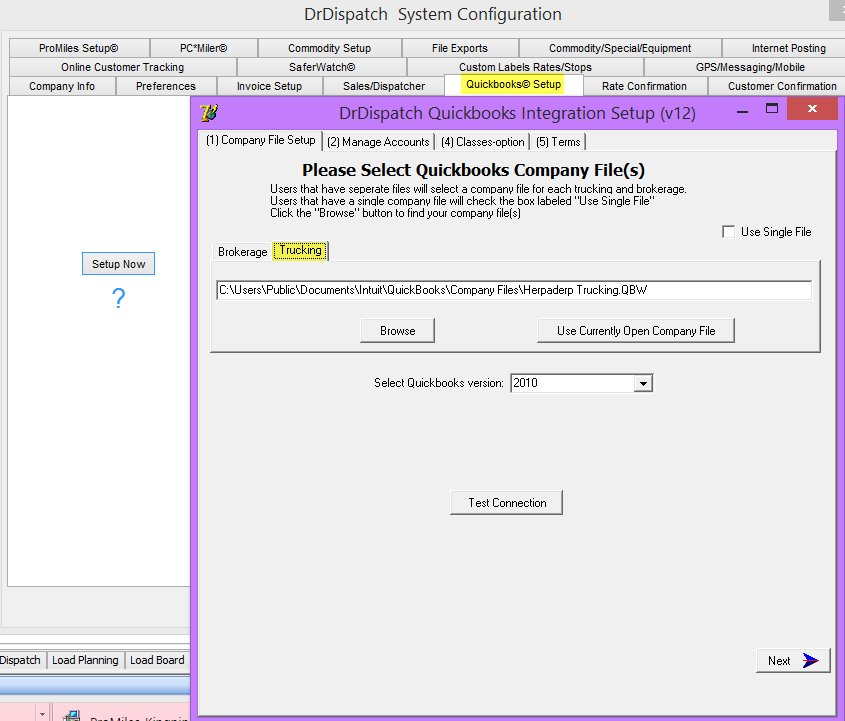Screen dimensions: 845x721
Task: Open the (4) Classes-option tab
Action: click(482, 142)
